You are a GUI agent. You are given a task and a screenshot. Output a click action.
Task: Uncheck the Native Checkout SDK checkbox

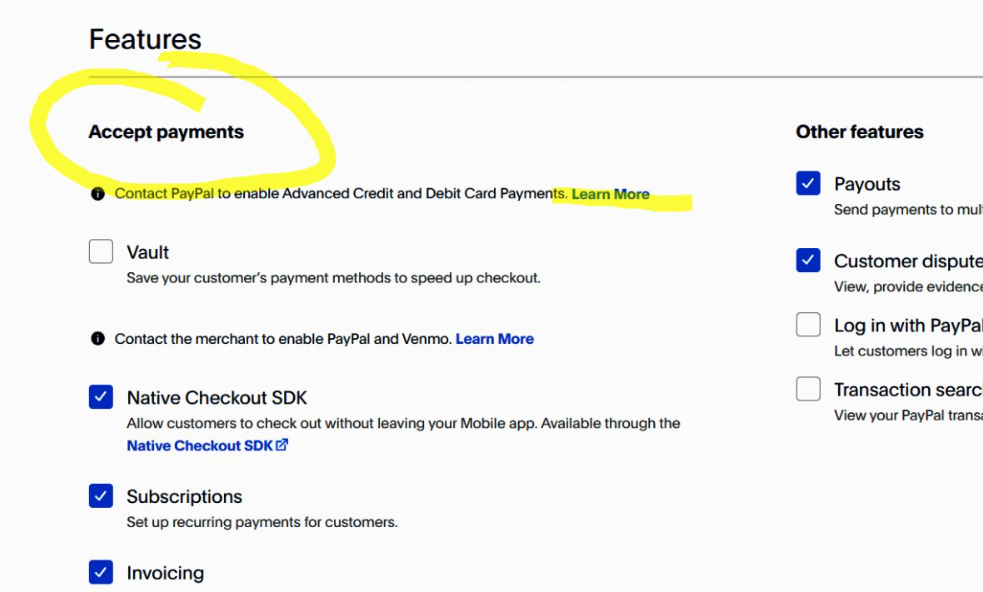[x=101, y=397]
